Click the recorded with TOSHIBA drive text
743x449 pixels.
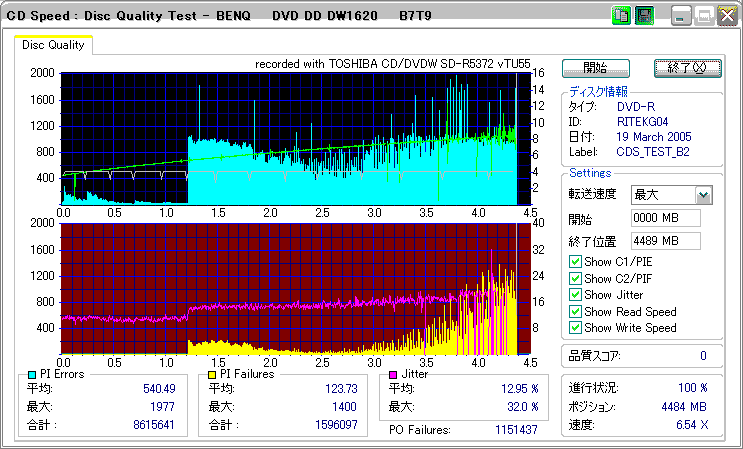coord(392,64)
